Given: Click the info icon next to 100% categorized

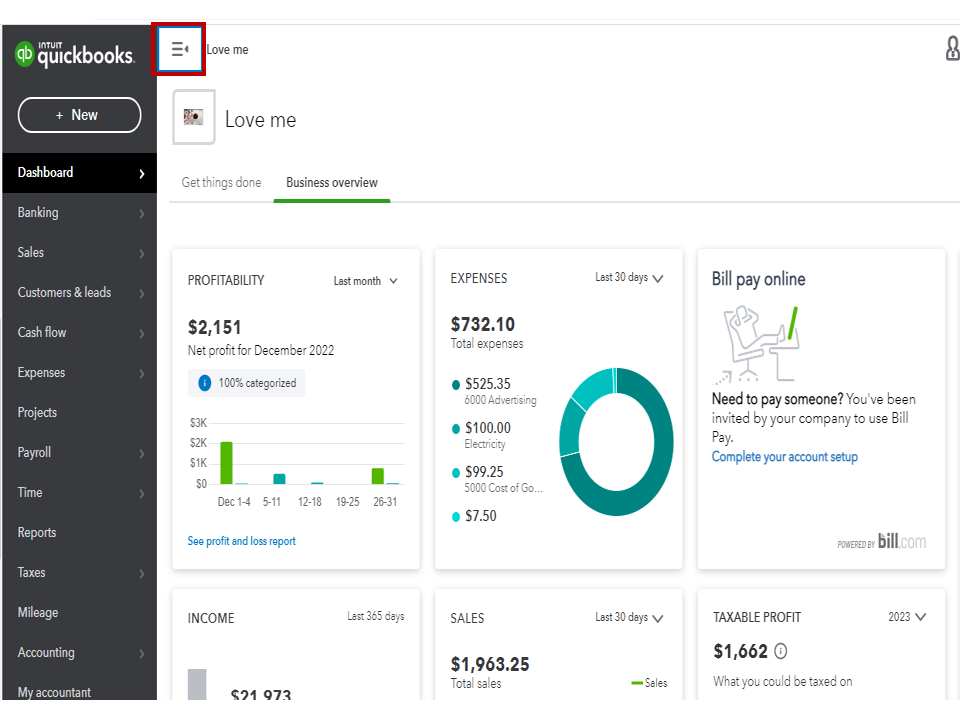Looking at the screenshot, I should pos(205,383).
